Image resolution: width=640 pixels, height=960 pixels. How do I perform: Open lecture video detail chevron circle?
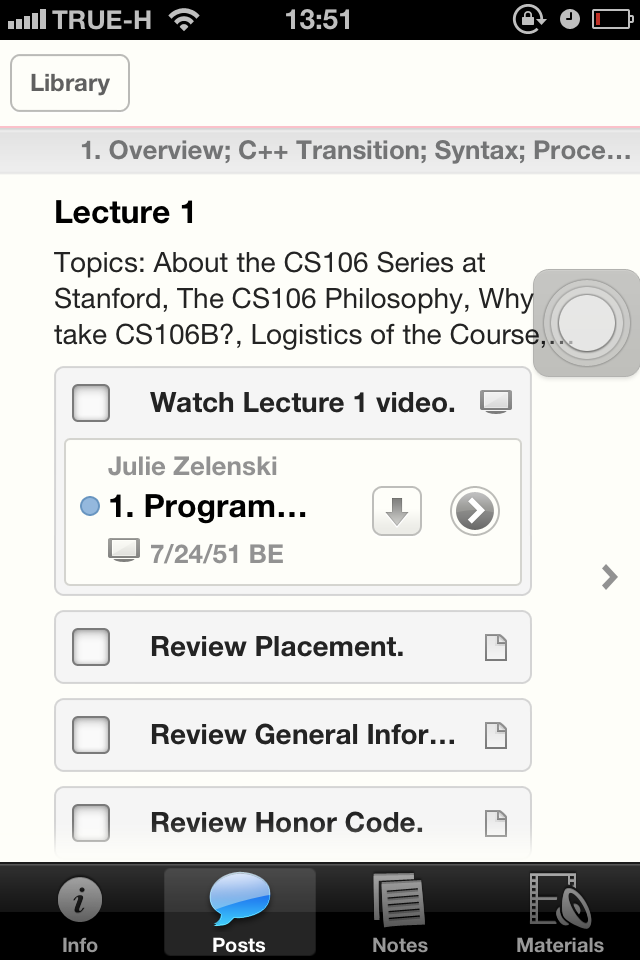pos(474,512)
